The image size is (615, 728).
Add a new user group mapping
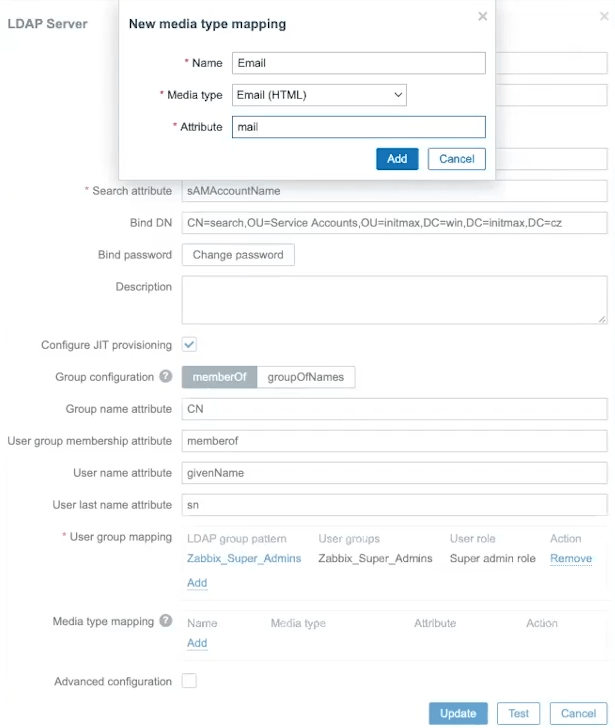pyautogui.click(x=197, y=583)
